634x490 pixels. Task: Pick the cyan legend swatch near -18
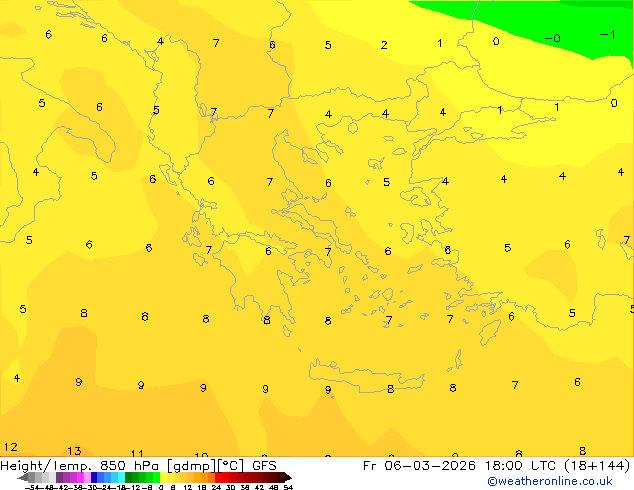tap(121, 477)
